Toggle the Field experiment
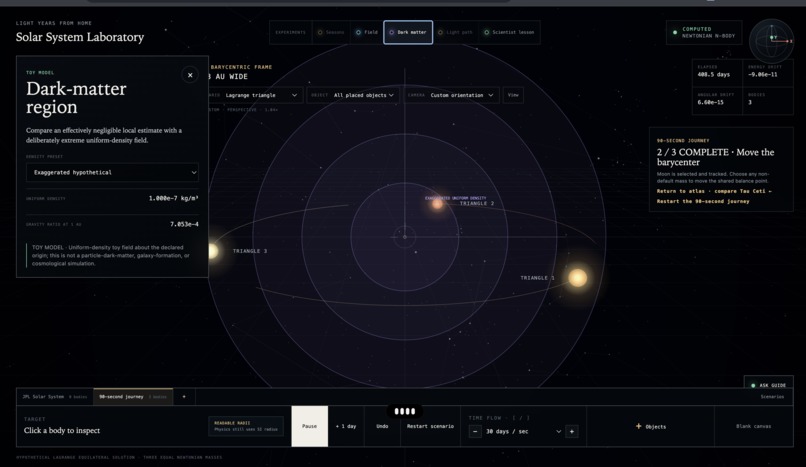Screen dimensions: 806x467 coord(367,32)
